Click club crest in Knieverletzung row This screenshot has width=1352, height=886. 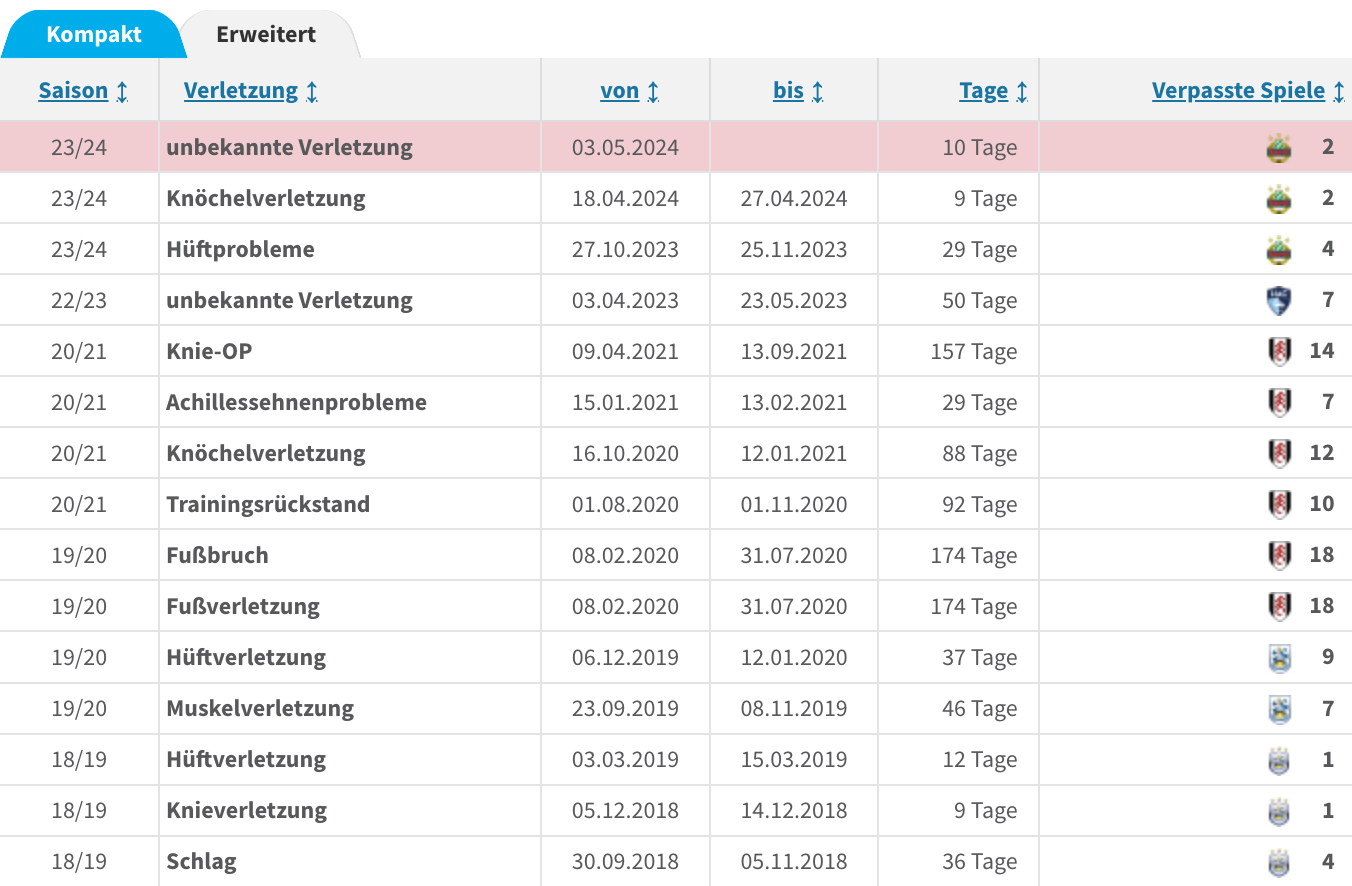coord(1278,811)
